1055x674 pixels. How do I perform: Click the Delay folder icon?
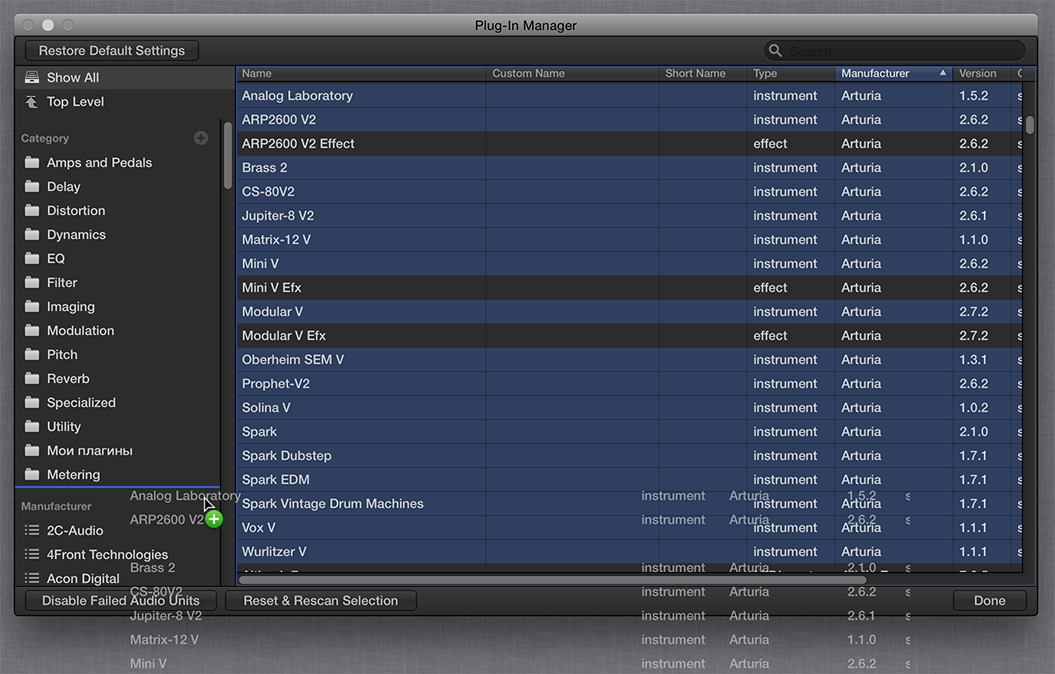[32, 186]
